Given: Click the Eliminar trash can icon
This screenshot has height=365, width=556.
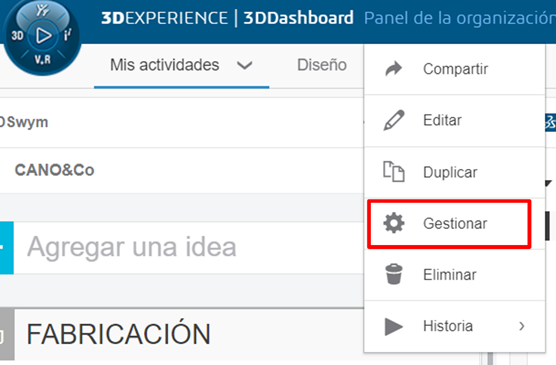Looking at the screenshot, I should point(394,274).
